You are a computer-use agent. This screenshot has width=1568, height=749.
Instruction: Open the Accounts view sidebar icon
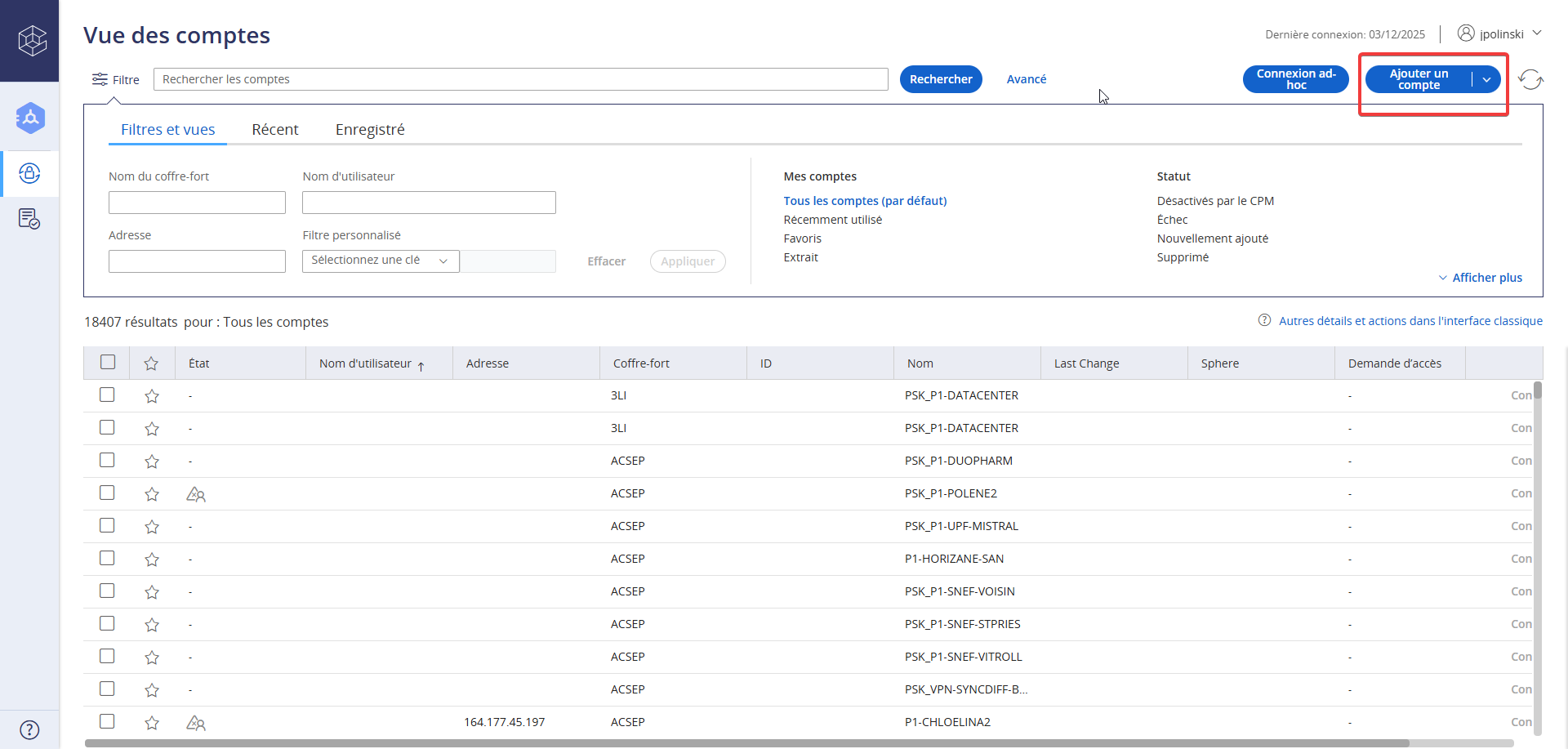coord(29,173)
